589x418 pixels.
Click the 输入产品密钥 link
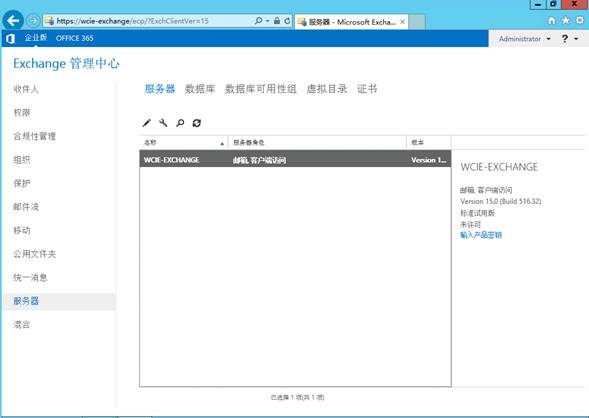point(481,235)
